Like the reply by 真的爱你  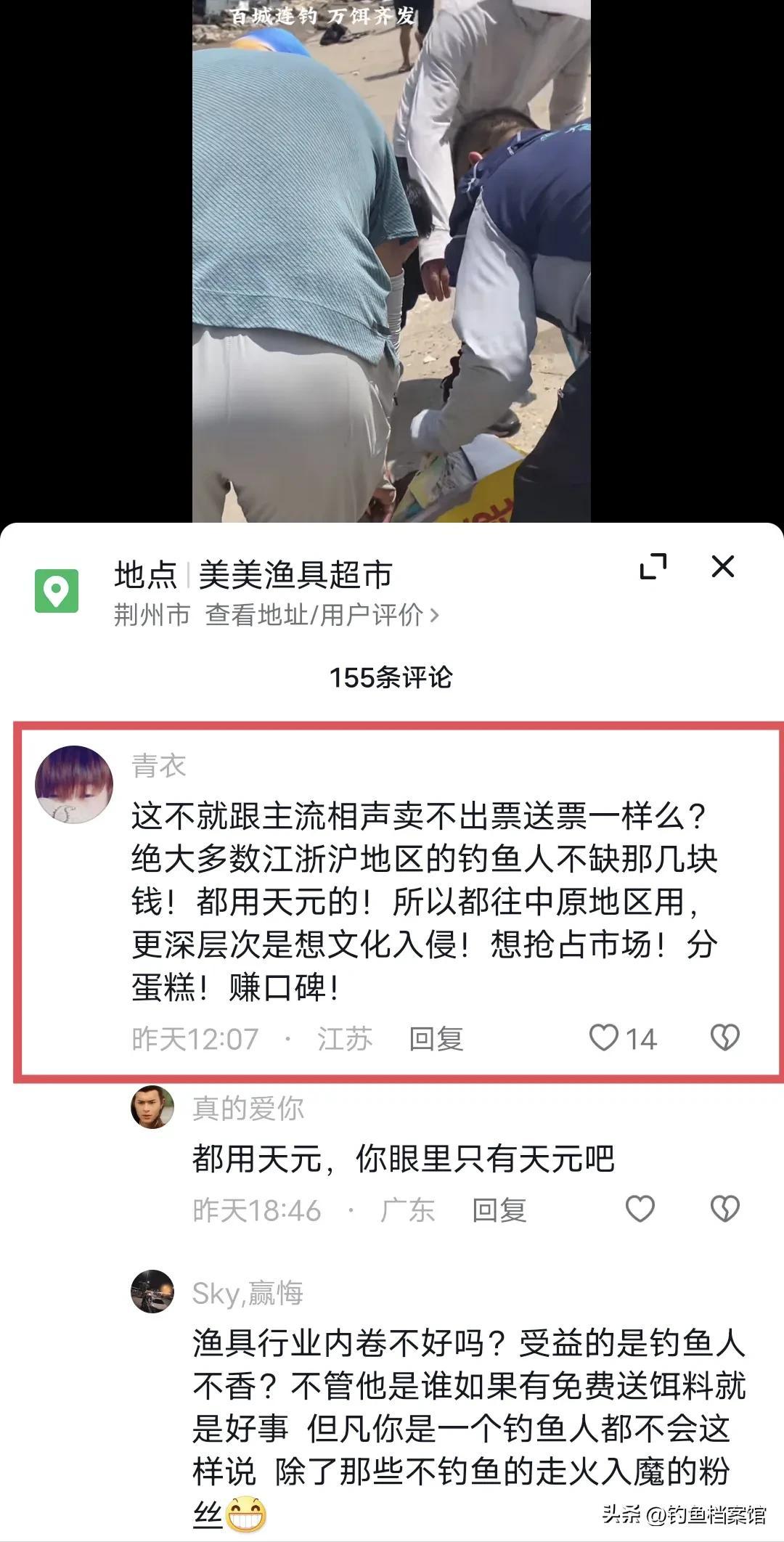coord(640,1209)
